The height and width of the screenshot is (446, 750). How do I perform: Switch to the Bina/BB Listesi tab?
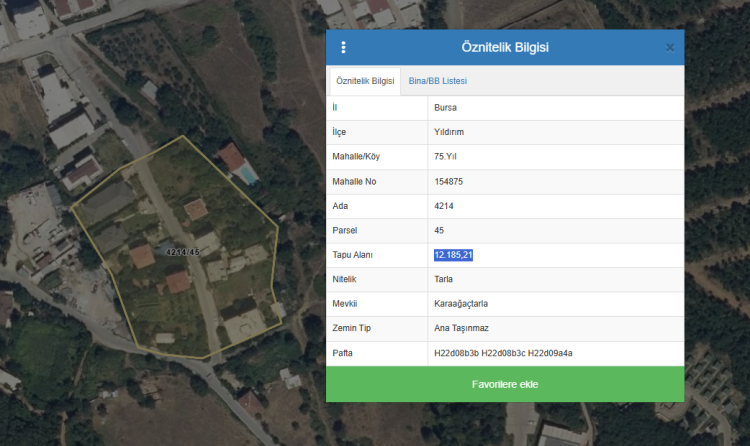click(437, 81)
